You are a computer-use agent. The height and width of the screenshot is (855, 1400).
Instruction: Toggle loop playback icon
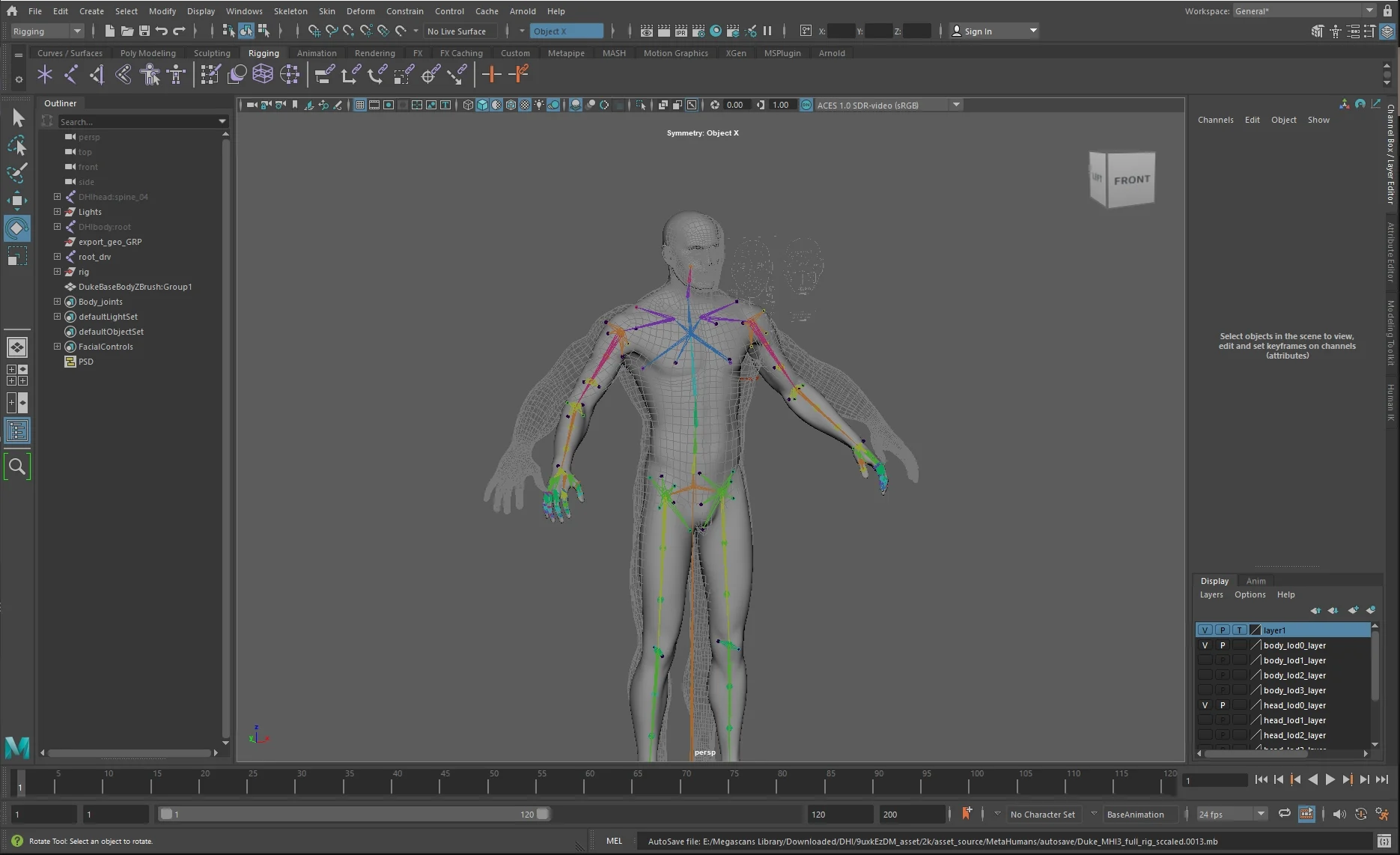[x=1285, y=814]
